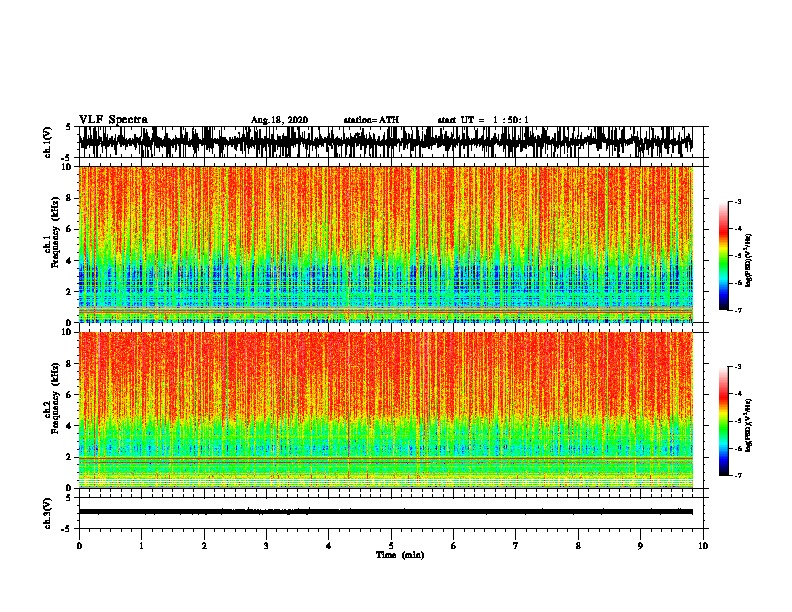Click the date text "Aug.18, 2020"
792x612 pixels.
point(279,120)
